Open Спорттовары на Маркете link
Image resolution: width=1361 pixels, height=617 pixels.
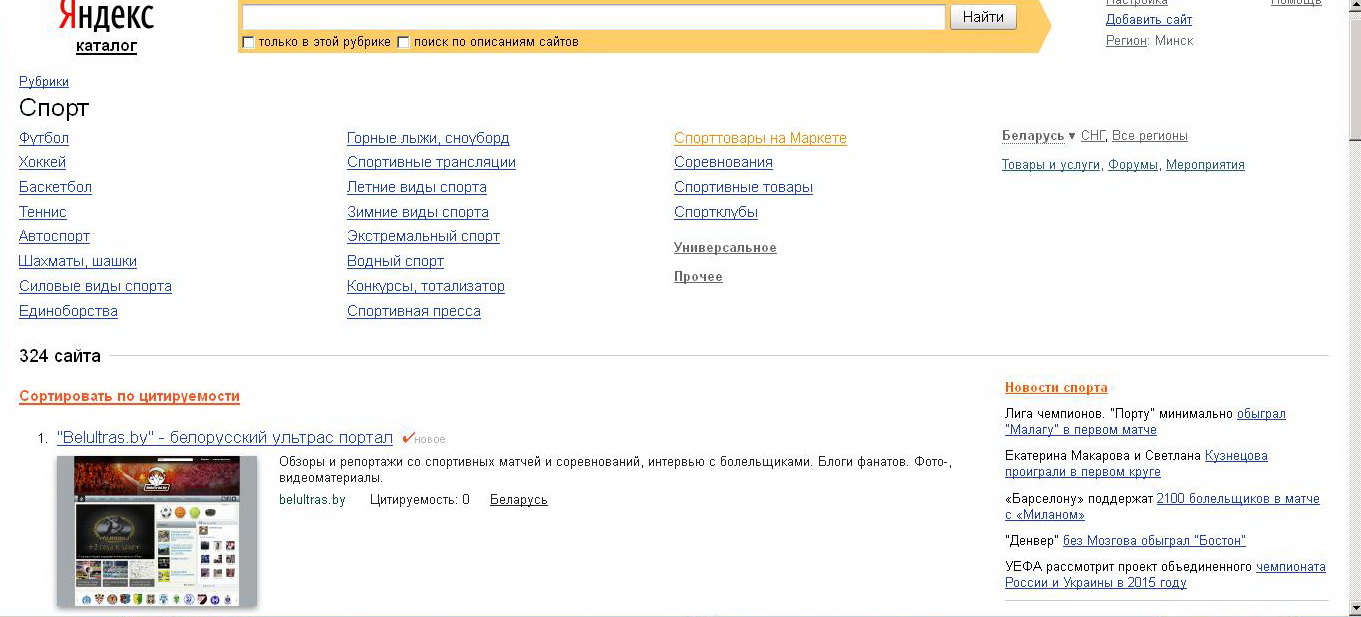pos(760,138)
